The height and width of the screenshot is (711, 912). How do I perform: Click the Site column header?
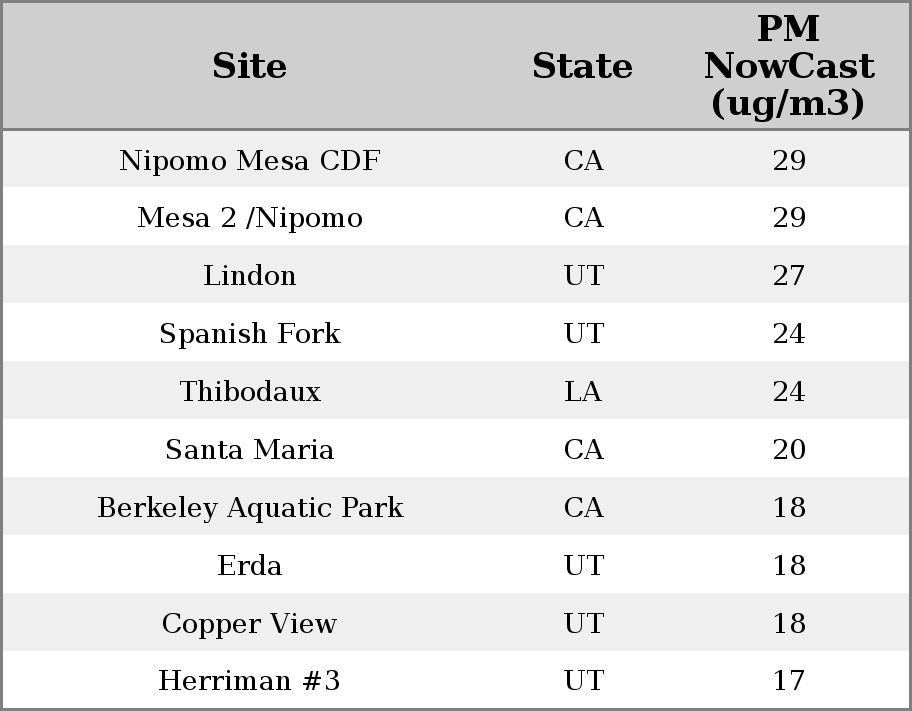[249, 67]
